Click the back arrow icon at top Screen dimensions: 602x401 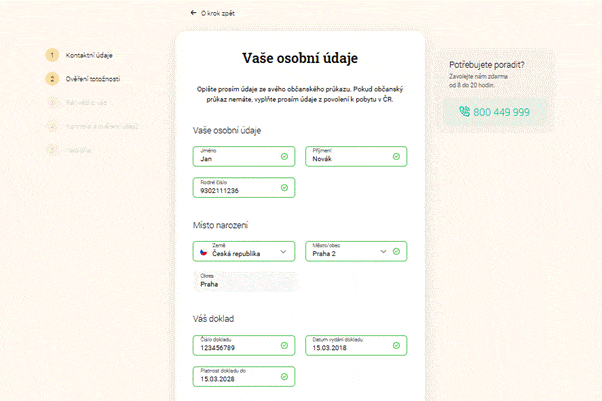(x=193, y=13)
